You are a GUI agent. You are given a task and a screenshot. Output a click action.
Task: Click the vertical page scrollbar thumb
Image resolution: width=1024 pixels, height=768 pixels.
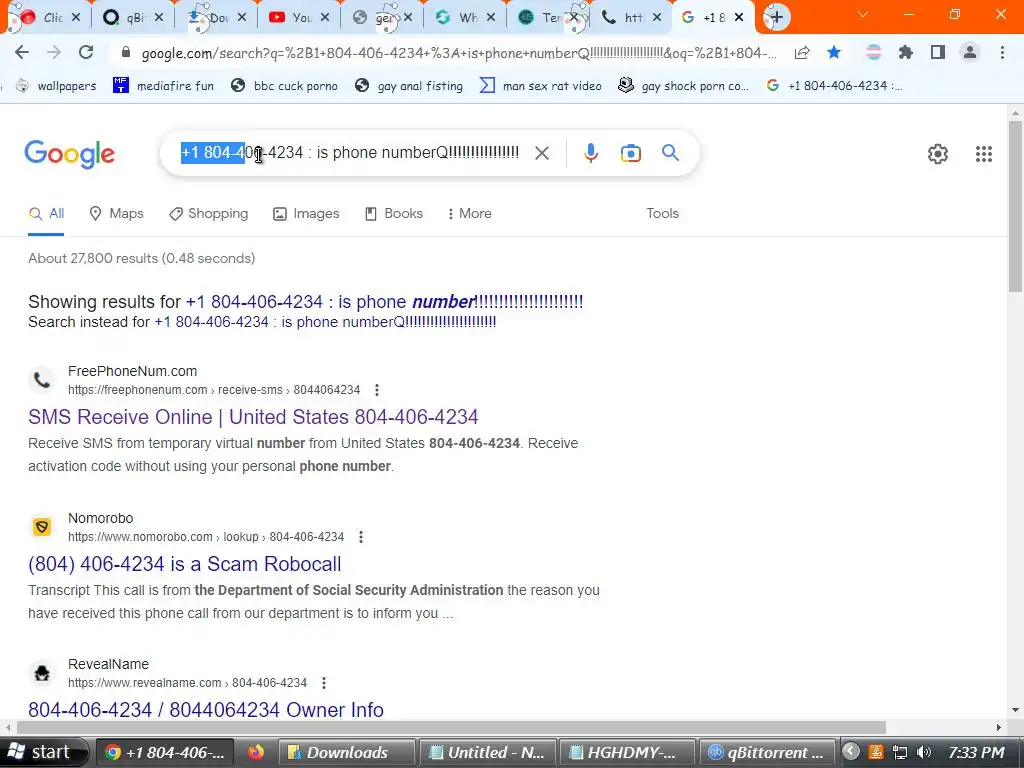click(1016, 206)
